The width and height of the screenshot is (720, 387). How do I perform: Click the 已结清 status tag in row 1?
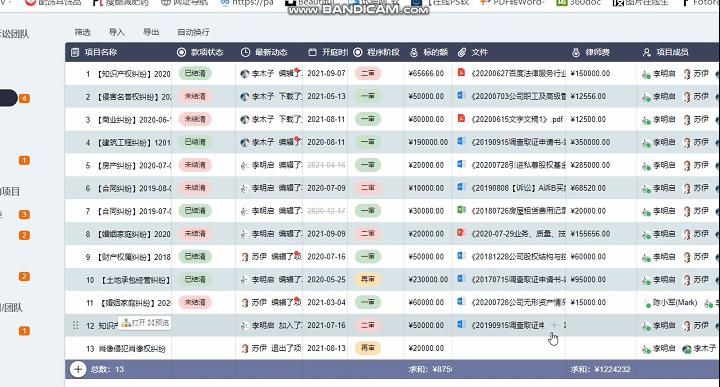coord(195,73)
